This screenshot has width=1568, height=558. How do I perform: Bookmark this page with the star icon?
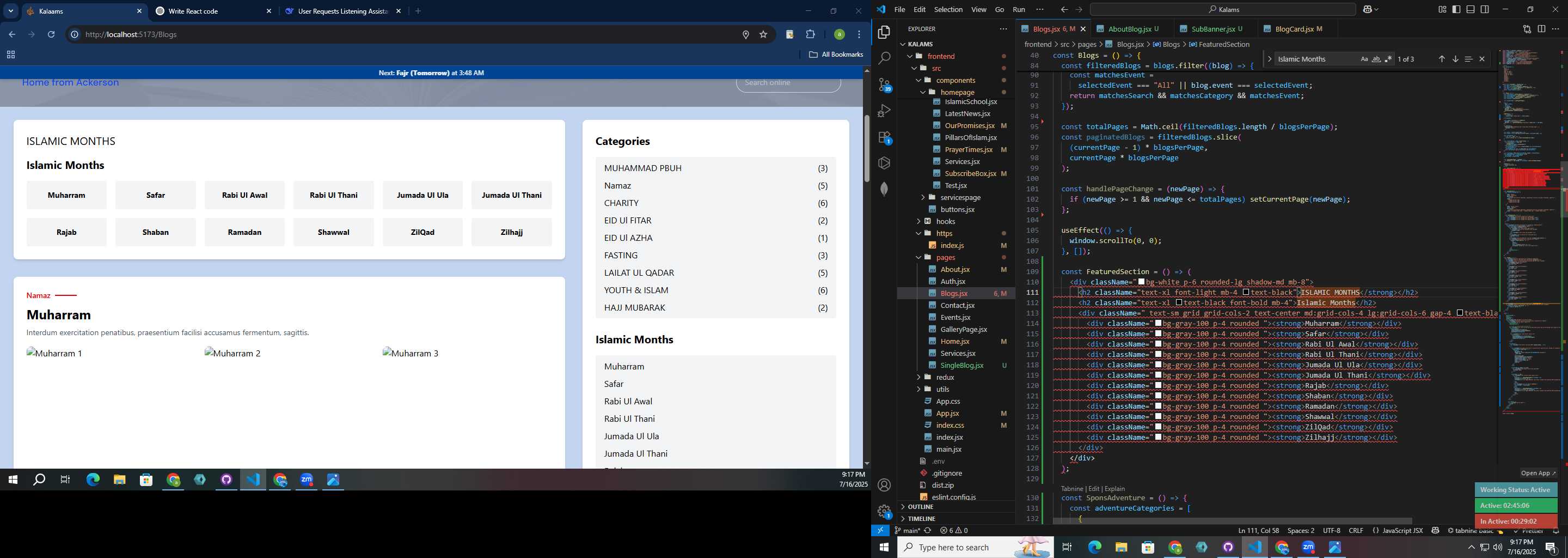point(763,35)
